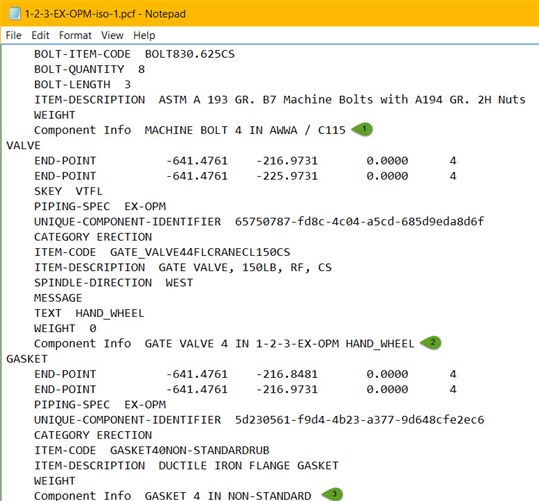Click green callout marker 1
This screenshot has width=539, height=501.
(x=363, y=130)
